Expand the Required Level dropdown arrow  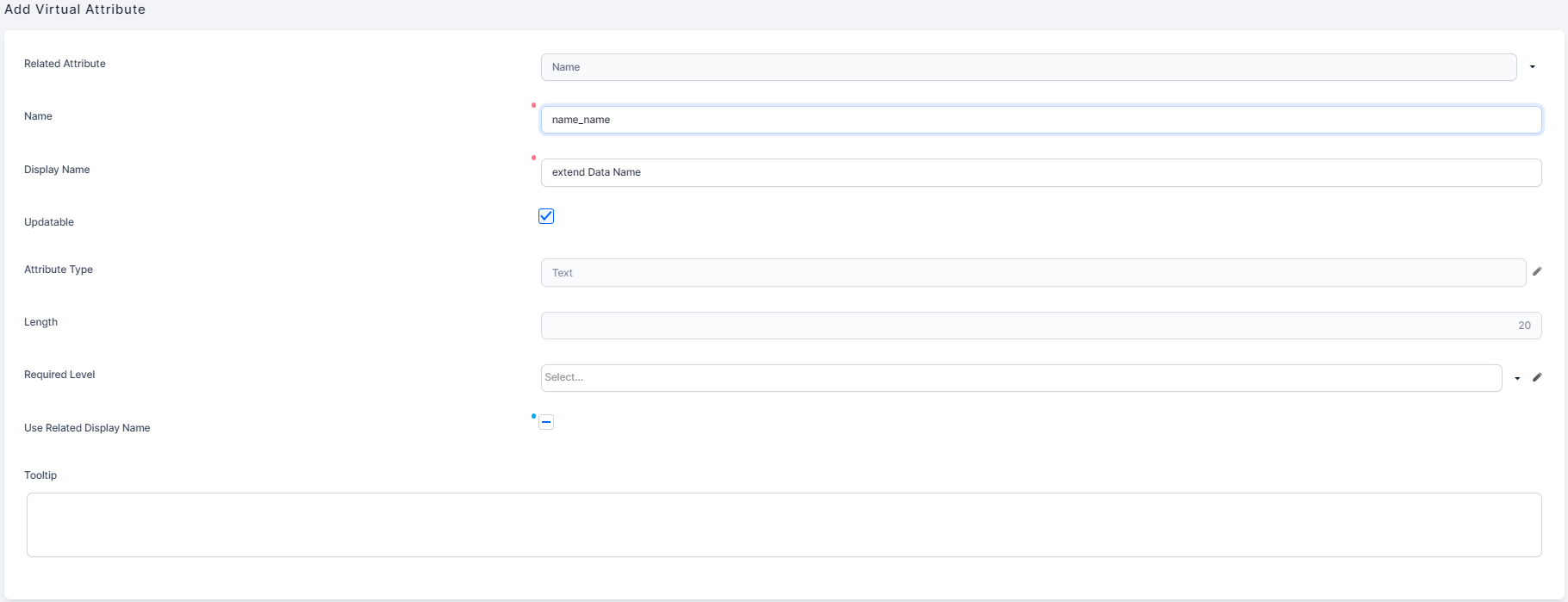[1517, 378]
